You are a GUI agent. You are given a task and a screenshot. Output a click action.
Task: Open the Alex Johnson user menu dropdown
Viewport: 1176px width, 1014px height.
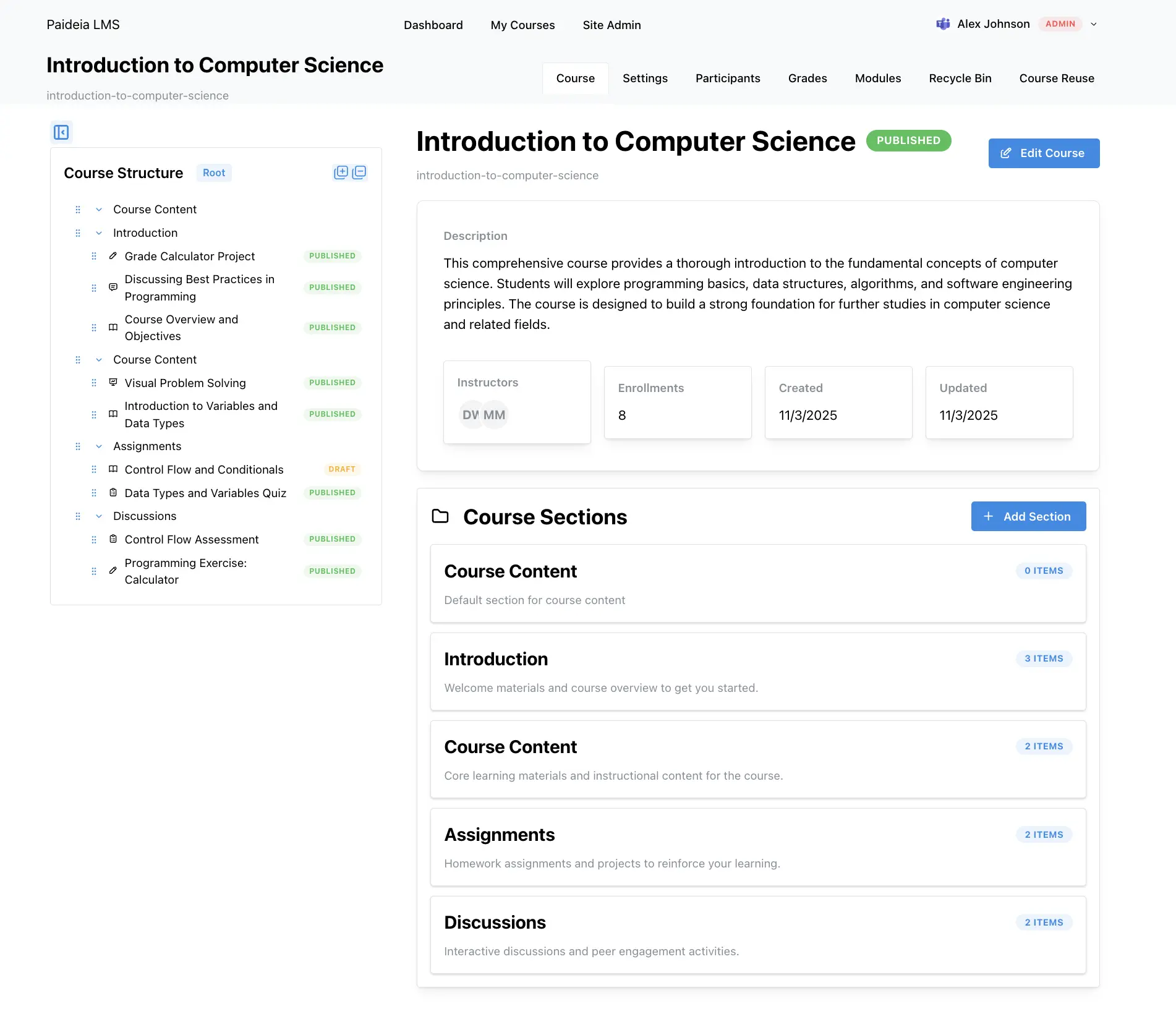[1093, 24]
